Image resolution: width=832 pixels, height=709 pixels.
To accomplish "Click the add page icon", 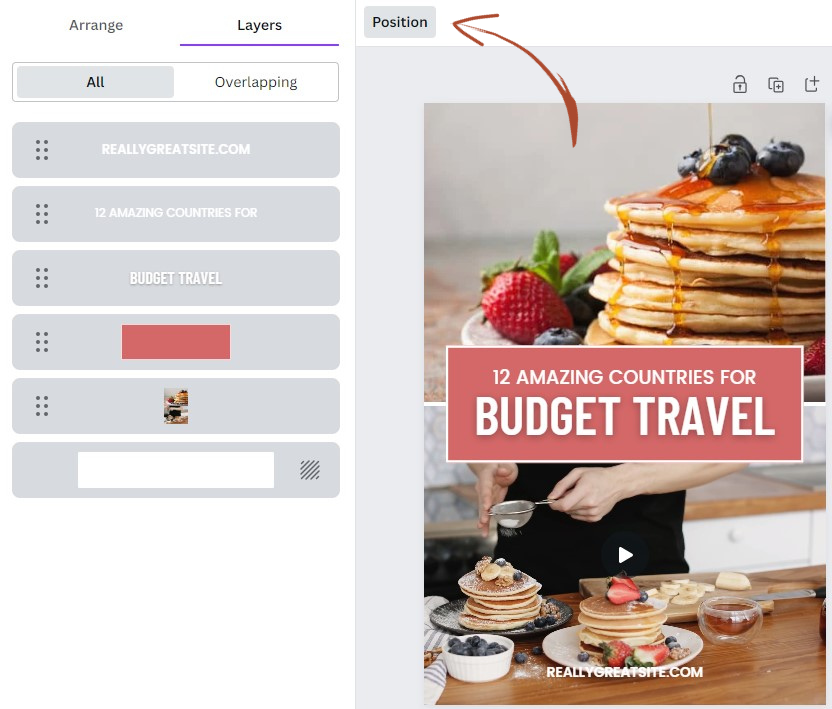I will pyautogui.click(x=812, y=84).
